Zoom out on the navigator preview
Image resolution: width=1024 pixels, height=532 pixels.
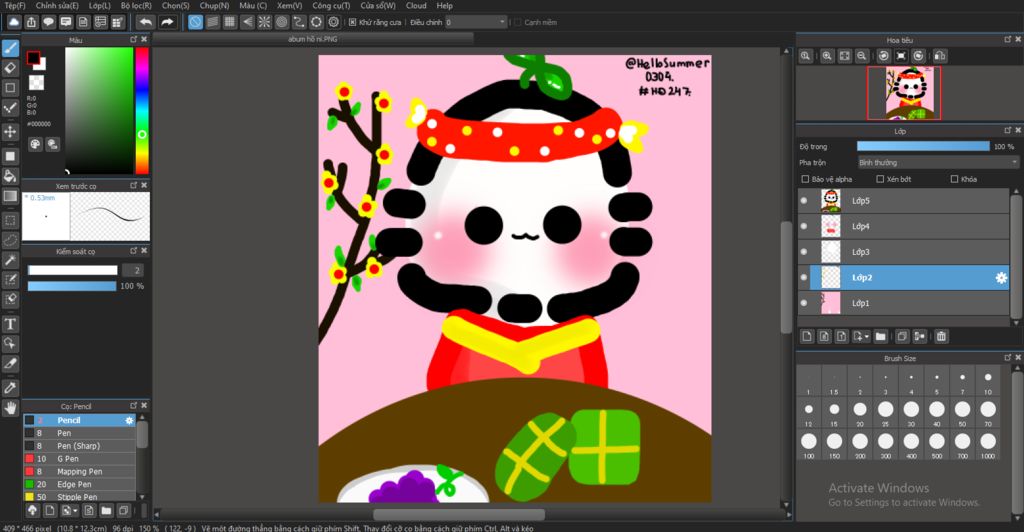(862, 56)
